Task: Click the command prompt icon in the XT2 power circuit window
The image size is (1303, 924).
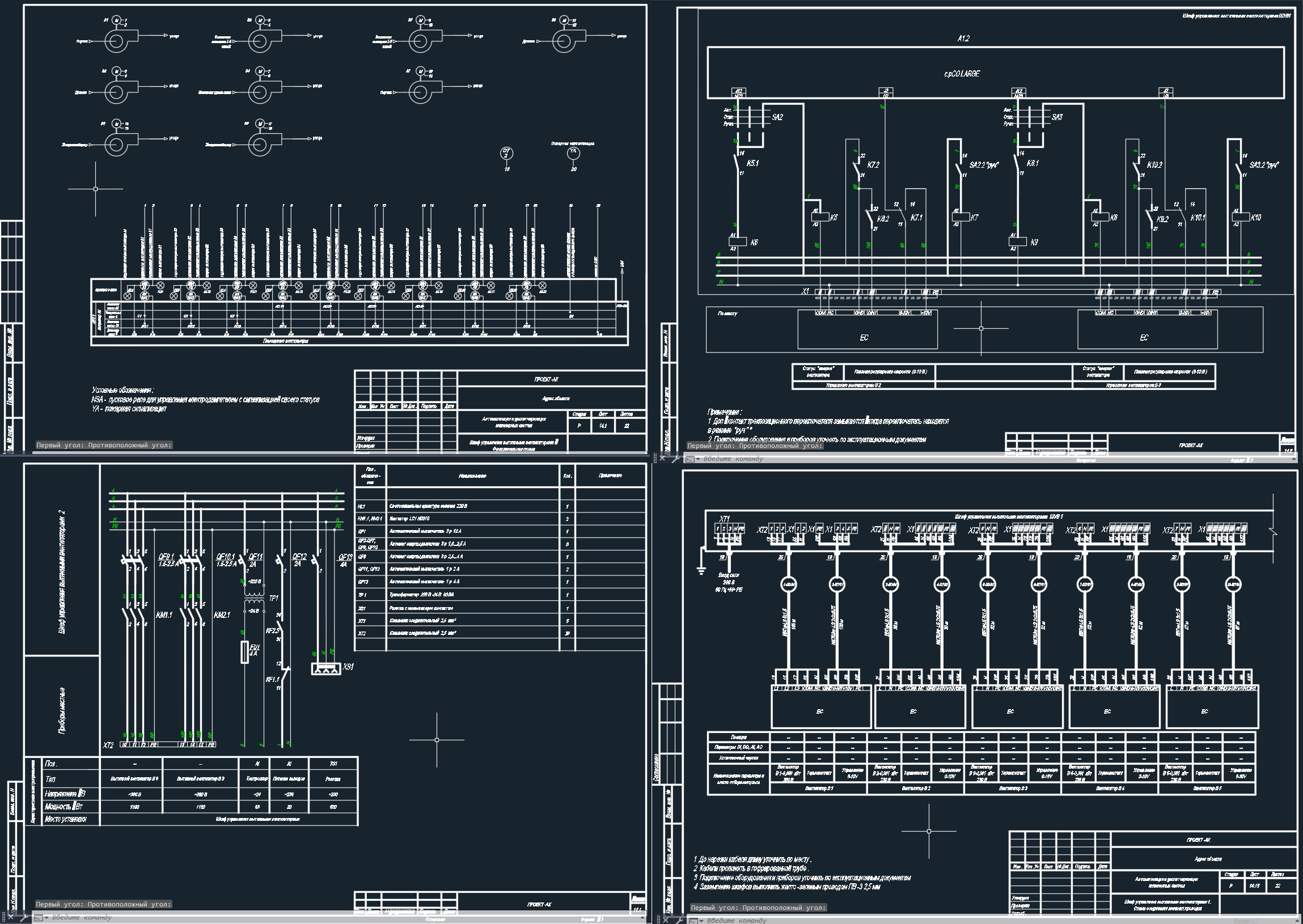Action: (x=38, y=917)
